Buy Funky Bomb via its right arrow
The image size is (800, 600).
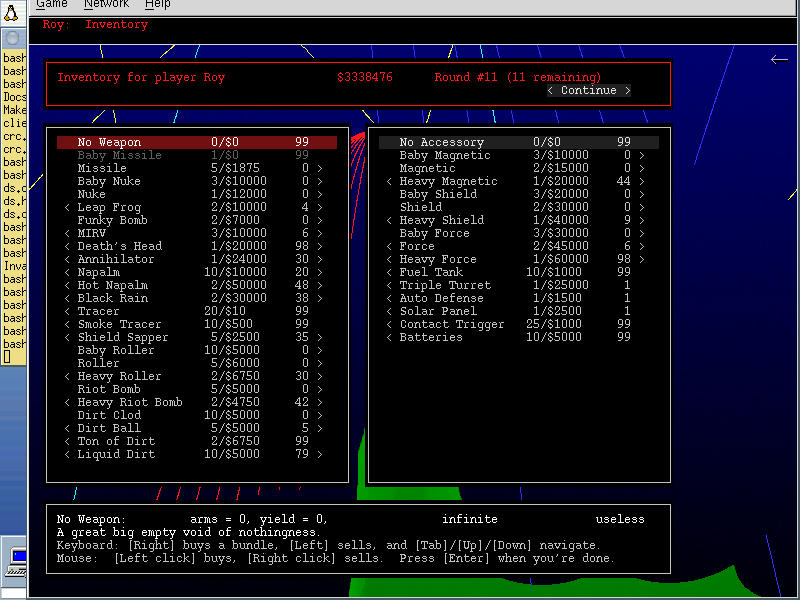320,220
